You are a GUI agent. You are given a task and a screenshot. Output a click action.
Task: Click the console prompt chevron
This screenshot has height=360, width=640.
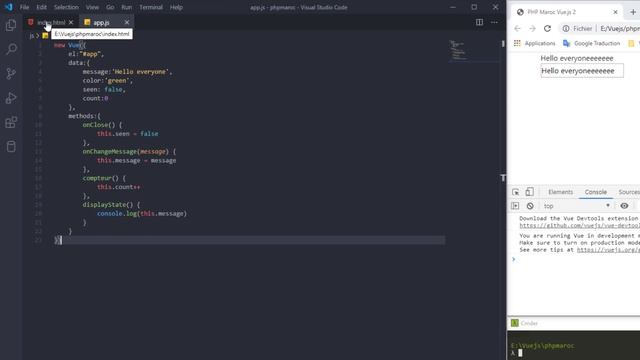[513, 259]
